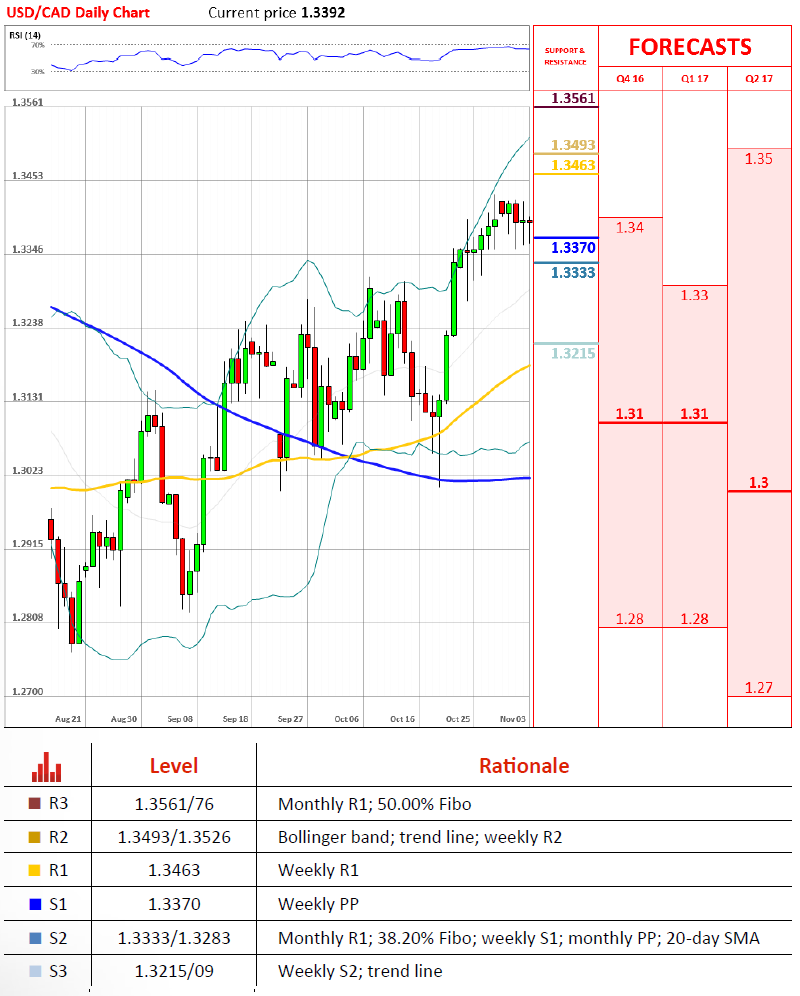This screenshot has height=996, width=800.
Task: Click the Nov 03 date axis label
Action: [x=513, y=719]
